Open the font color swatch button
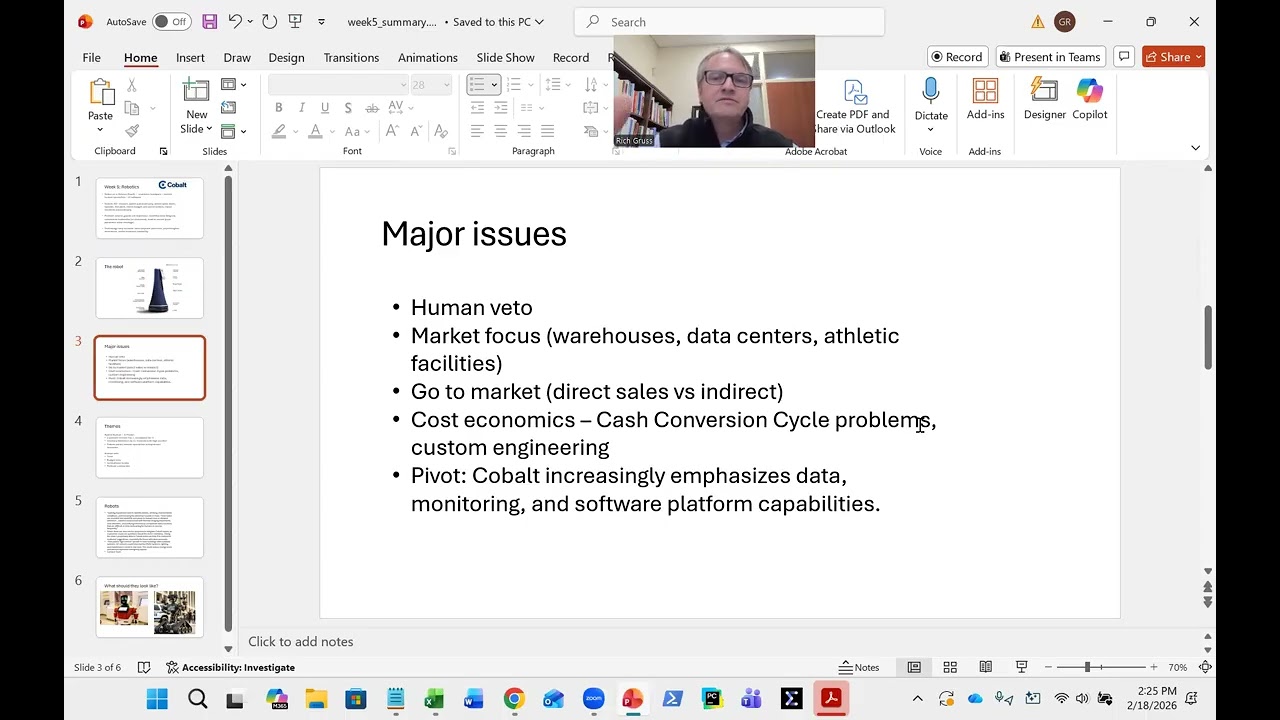The height and width of the screenshot is (720, 1280). (x=315, y=131)
